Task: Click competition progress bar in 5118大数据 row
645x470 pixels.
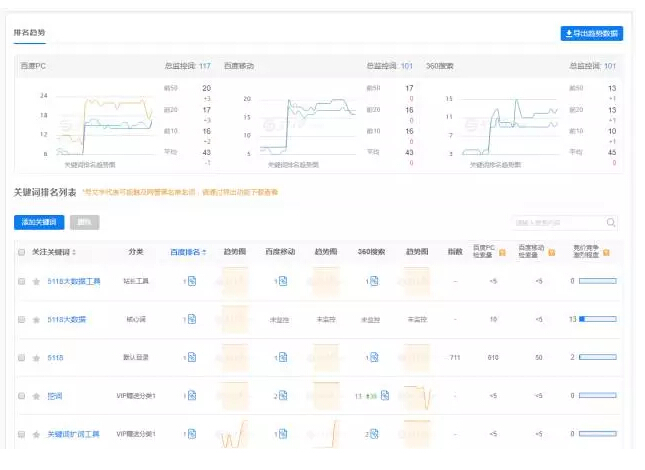Action: (x=597, y=319)
